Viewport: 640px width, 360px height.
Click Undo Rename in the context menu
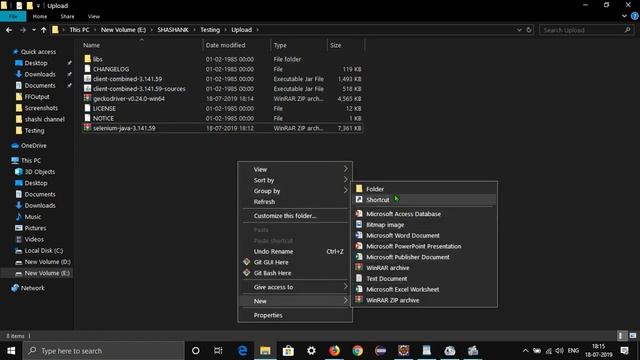(x=295, y=251)
